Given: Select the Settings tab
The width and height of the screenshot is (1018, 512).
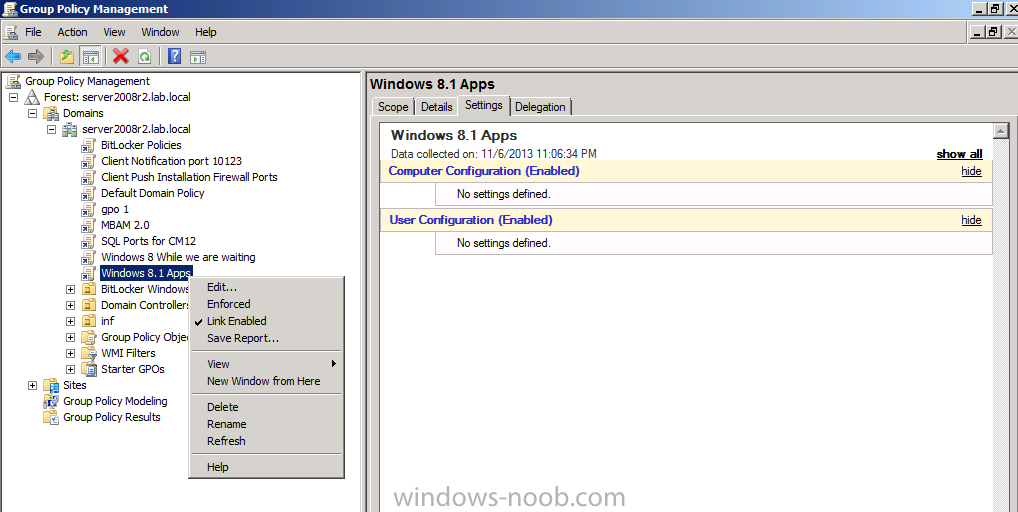Looking at the screenshot, I should pyautogui.click(x=484, y=105).
